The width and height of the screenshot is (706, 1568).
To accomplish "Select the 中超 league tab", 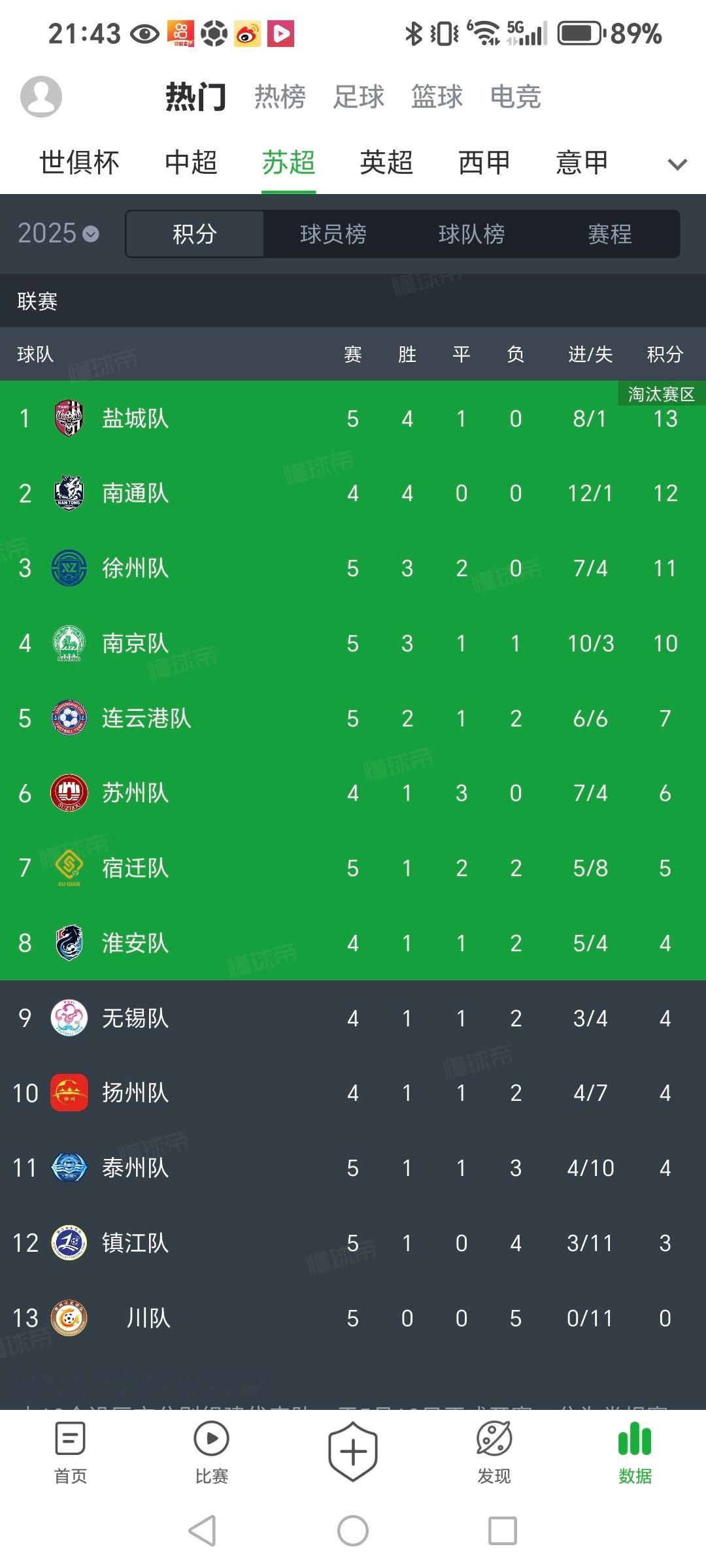I will point(191,162).
